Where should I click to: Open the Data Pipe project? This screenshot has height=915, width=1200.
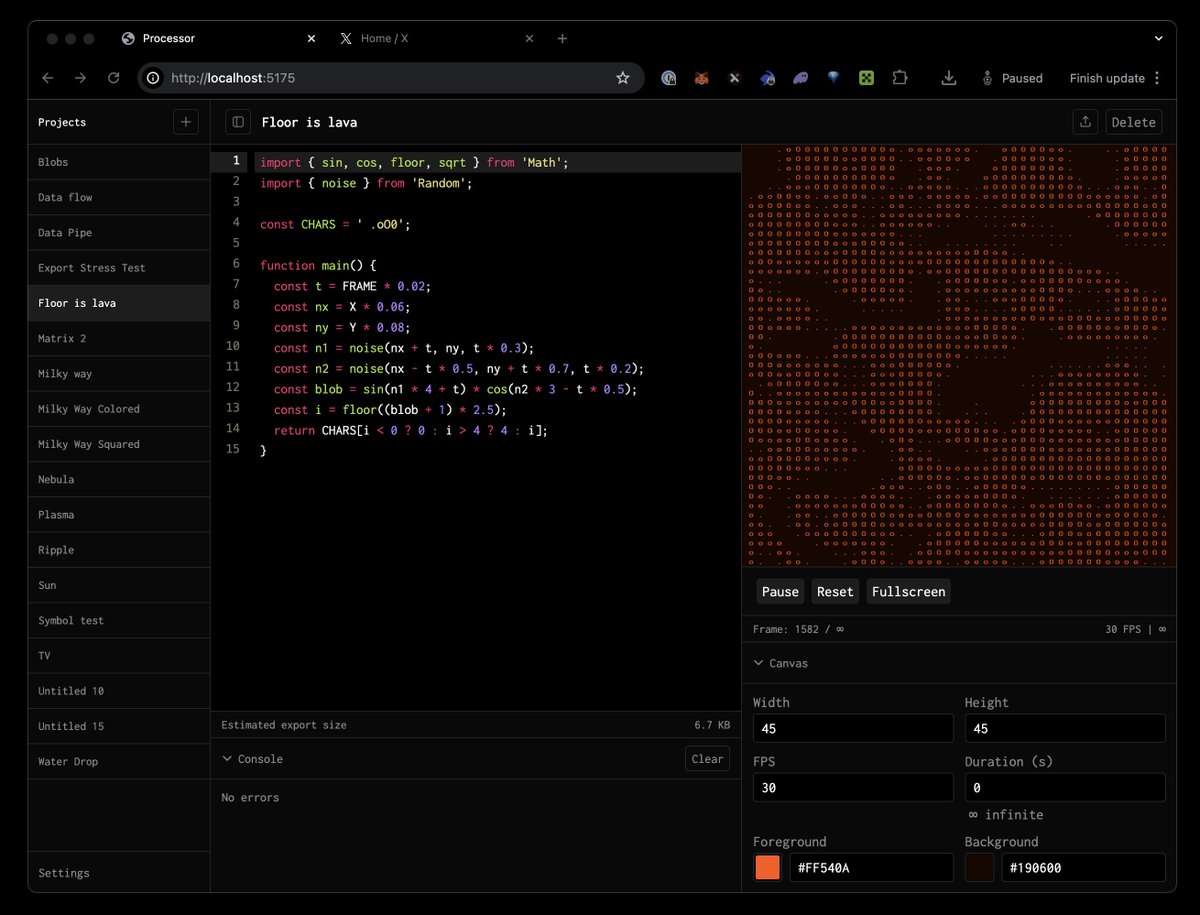119,232
